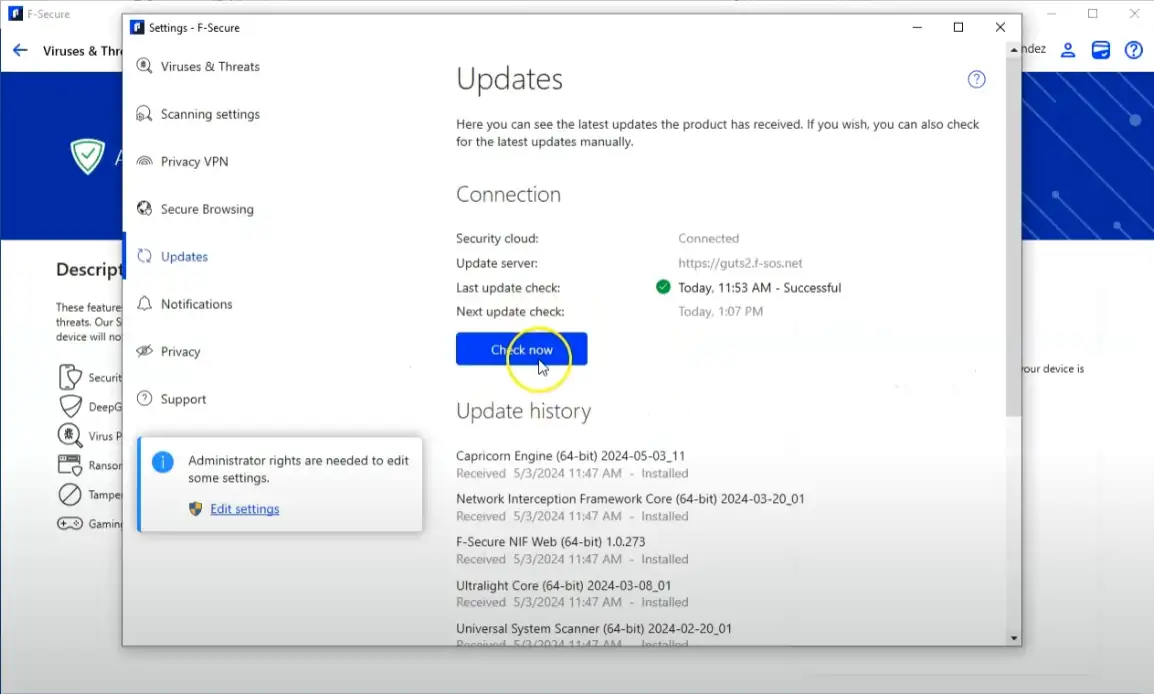The height and width of the screenshot is (694, 1154).
Task: Open help via the Updates page question icon
Action: (x=976, y=80)
